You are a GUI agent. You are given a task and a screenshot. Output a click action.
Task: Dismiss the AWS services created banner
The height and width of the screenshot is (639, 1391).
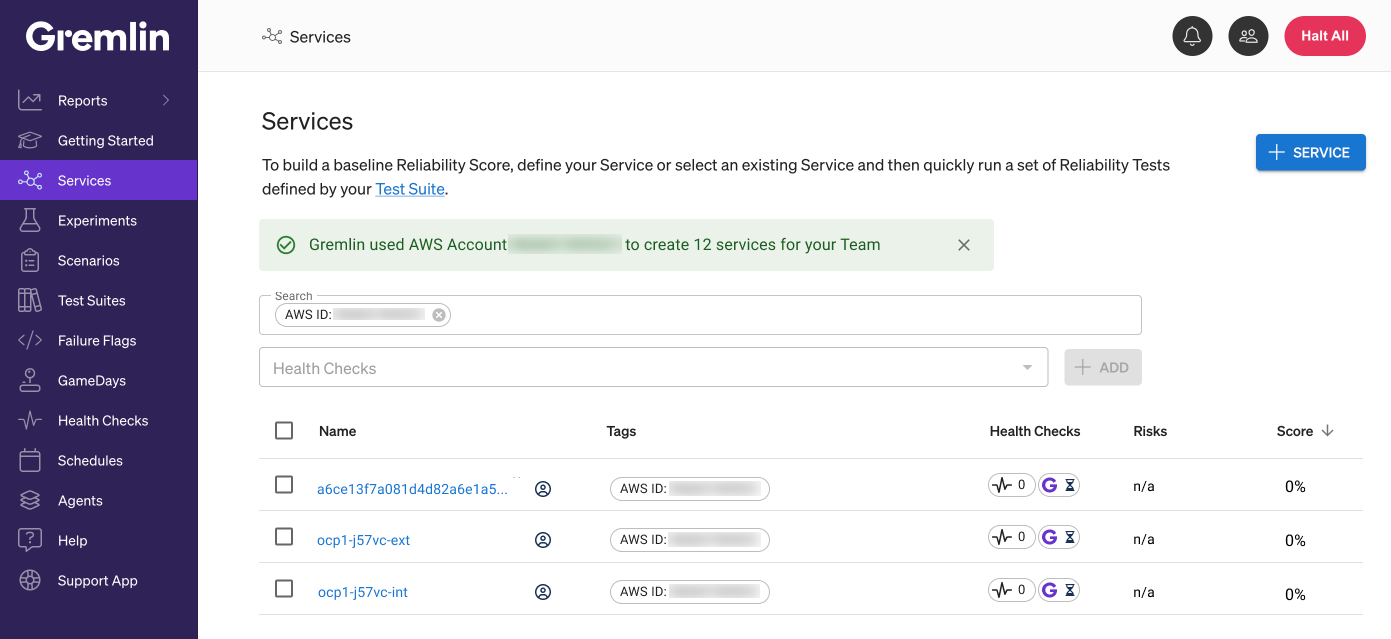[964, 245]
